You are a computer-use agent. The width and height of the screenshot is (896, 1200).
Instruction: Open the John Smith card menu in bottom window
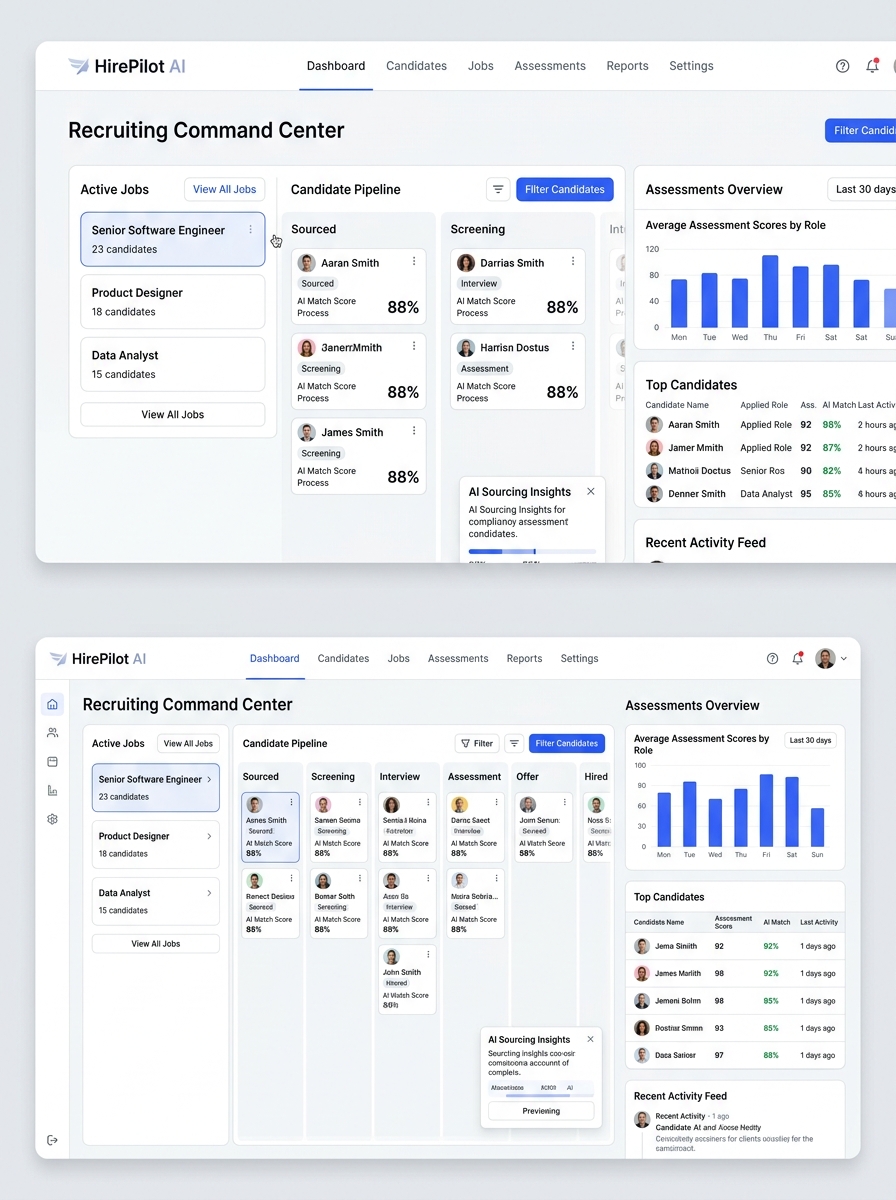click(428, 954)
